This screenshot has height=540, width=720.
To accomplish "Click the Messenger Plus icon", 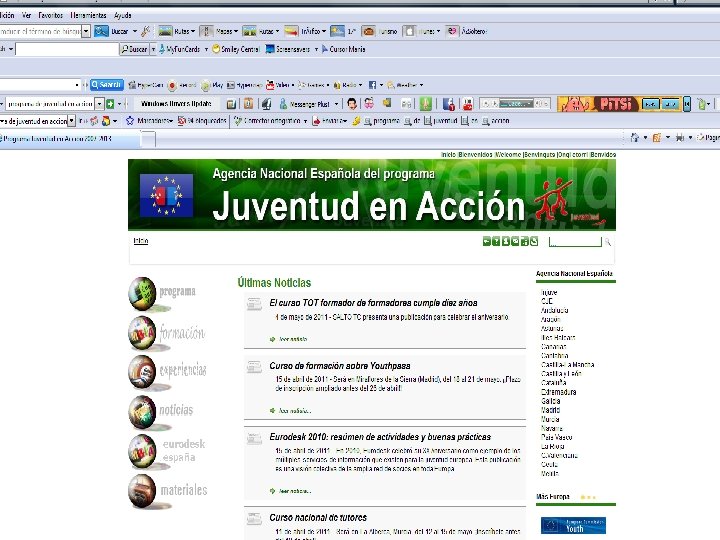I will [x=283, y=104].
